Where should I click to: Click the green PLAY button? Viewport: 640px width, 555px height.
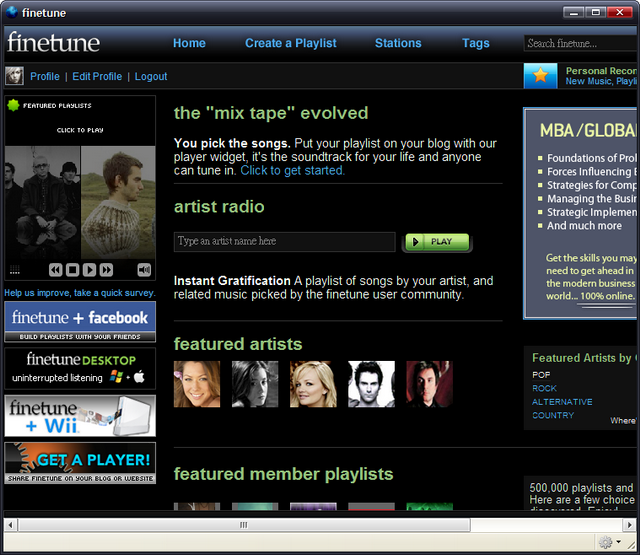[x=437, y=242]
